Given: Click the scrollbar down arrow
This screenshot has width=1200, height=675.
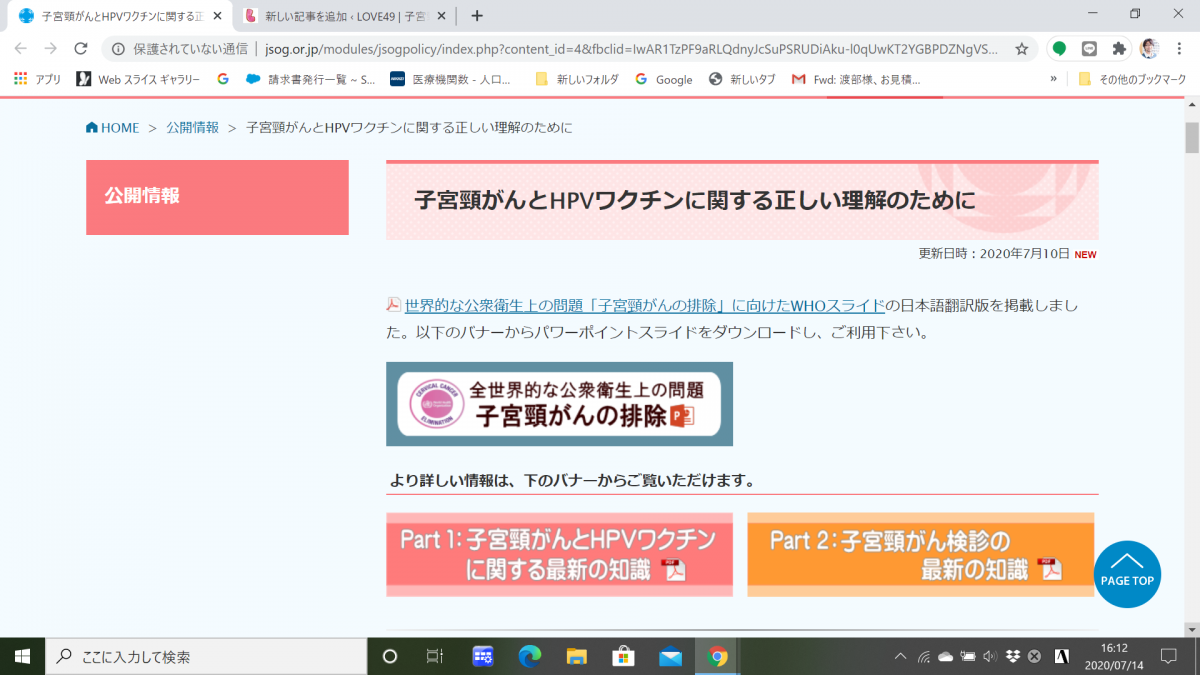Looking at the screenshot, I should [x=1191, y=628].
